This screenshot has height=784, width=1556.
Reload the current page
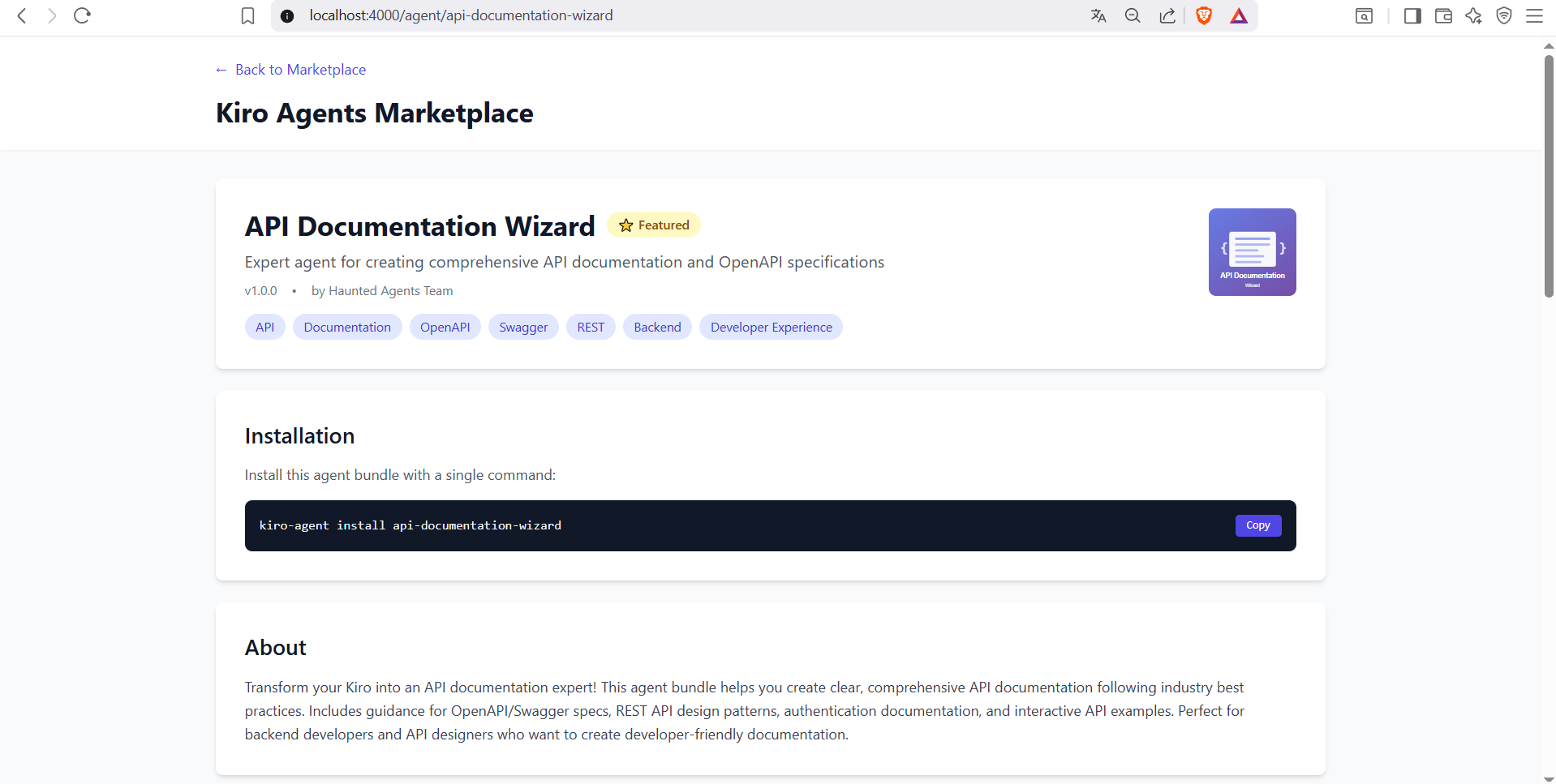(x=82, y=15)
